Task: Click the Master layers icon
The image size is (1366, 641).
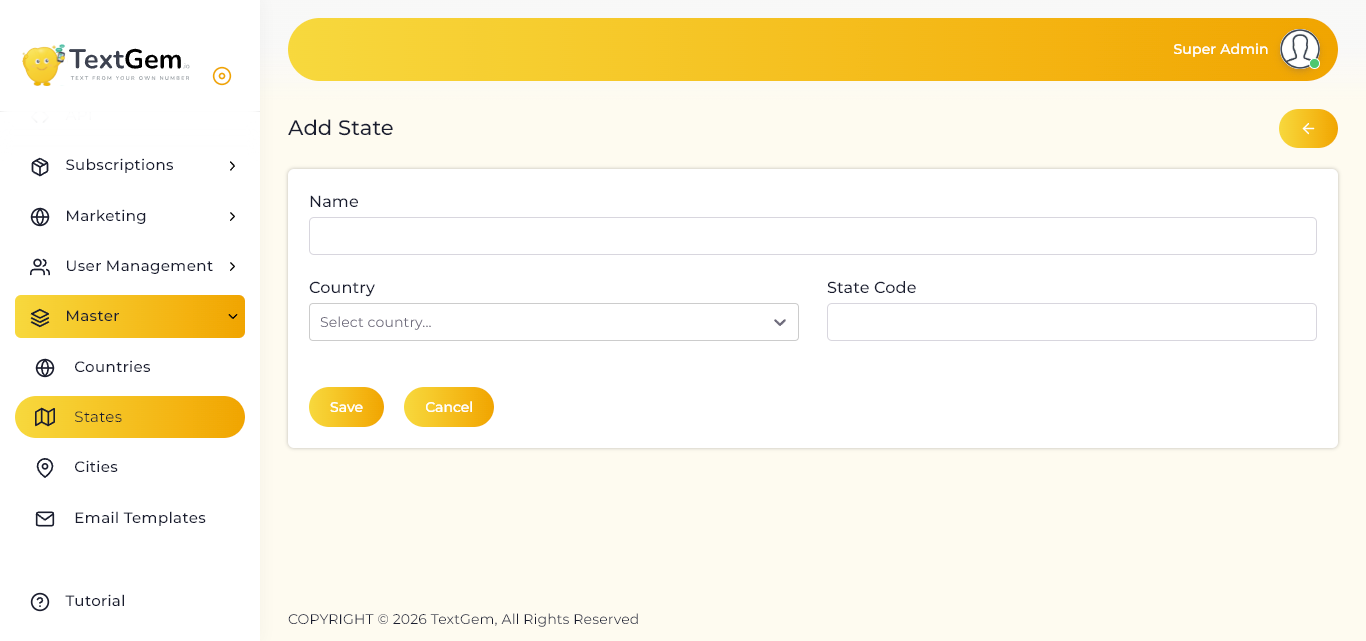Action: pos(40,317)
